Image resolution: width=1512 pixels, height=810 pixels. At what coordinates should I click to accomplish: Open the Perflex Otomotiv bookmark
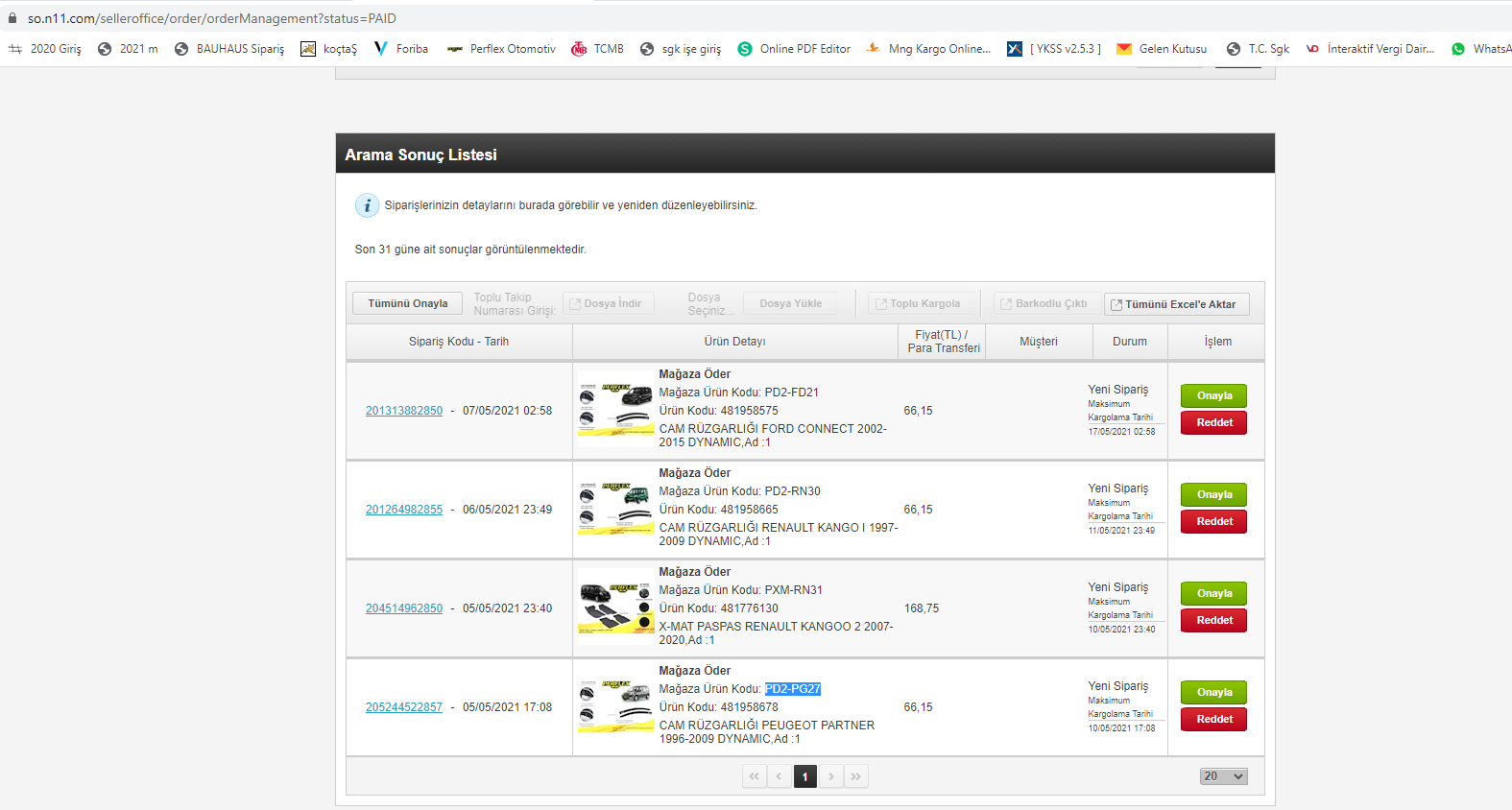(x=501, y=49)
